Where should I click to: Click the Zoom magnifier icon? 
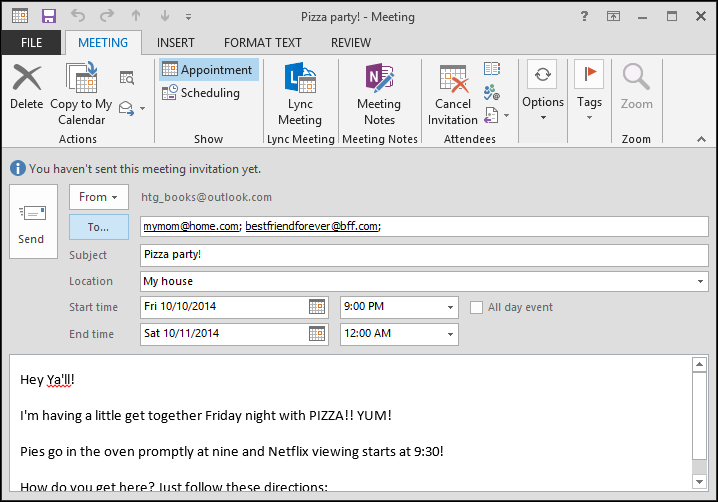coord(636,77)
